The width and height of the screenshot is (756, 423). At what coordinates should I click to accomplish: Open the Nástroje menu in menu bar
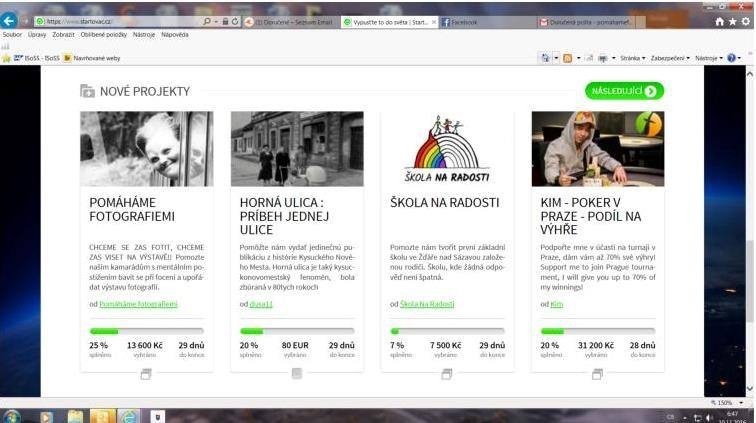144,35
